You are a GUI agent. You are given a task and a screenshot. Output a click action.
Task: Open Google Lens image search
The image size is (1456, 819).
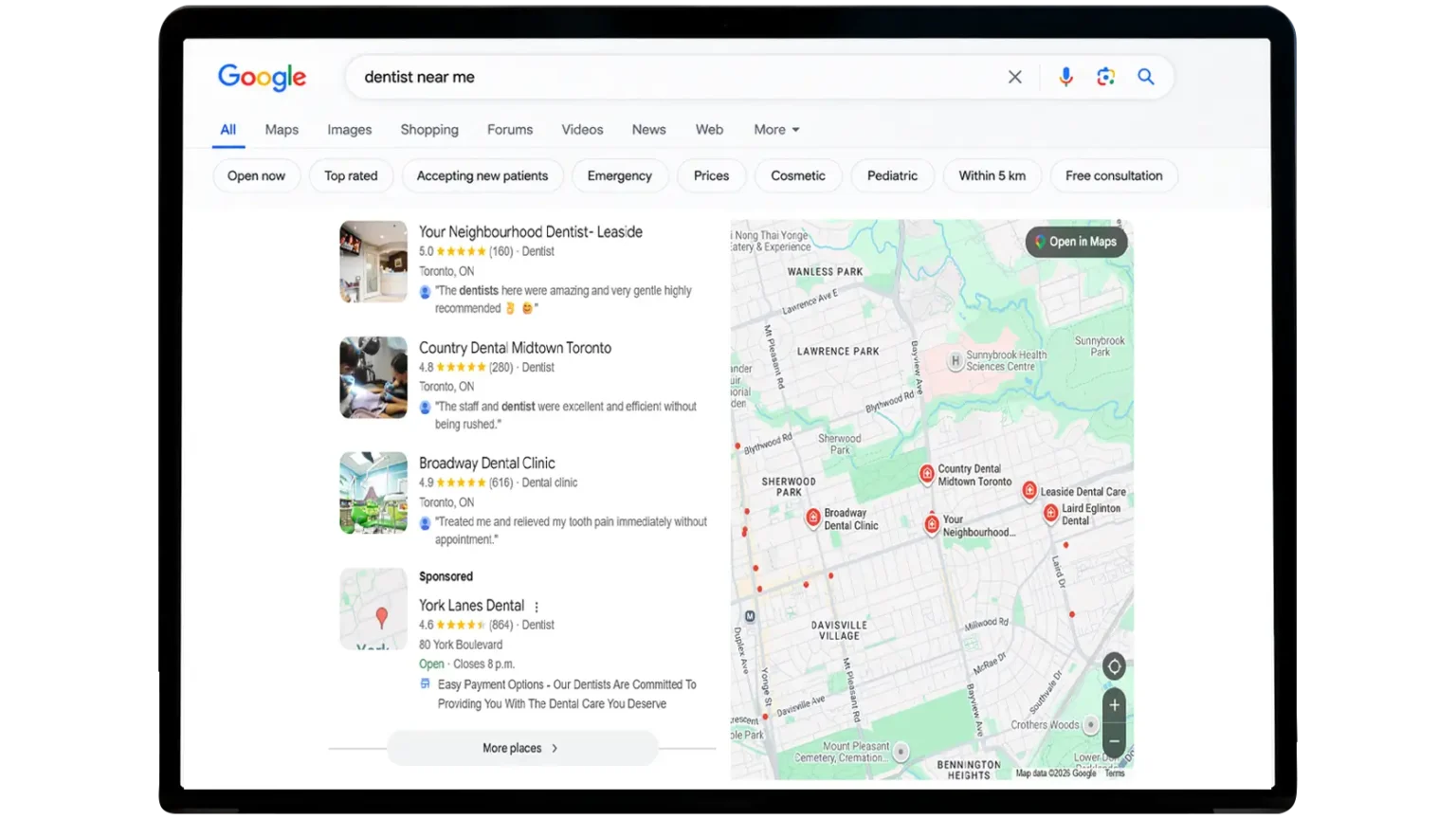pyautogui.click(x=1105, y=77)
